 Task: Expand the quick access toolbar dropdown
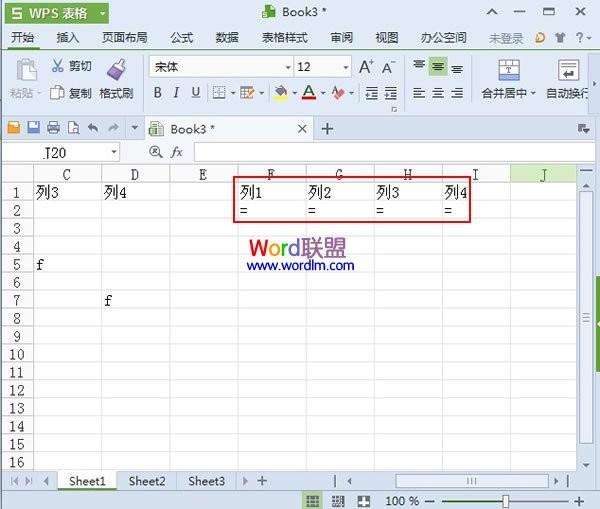pyautogui.click(x=135, y=127)
